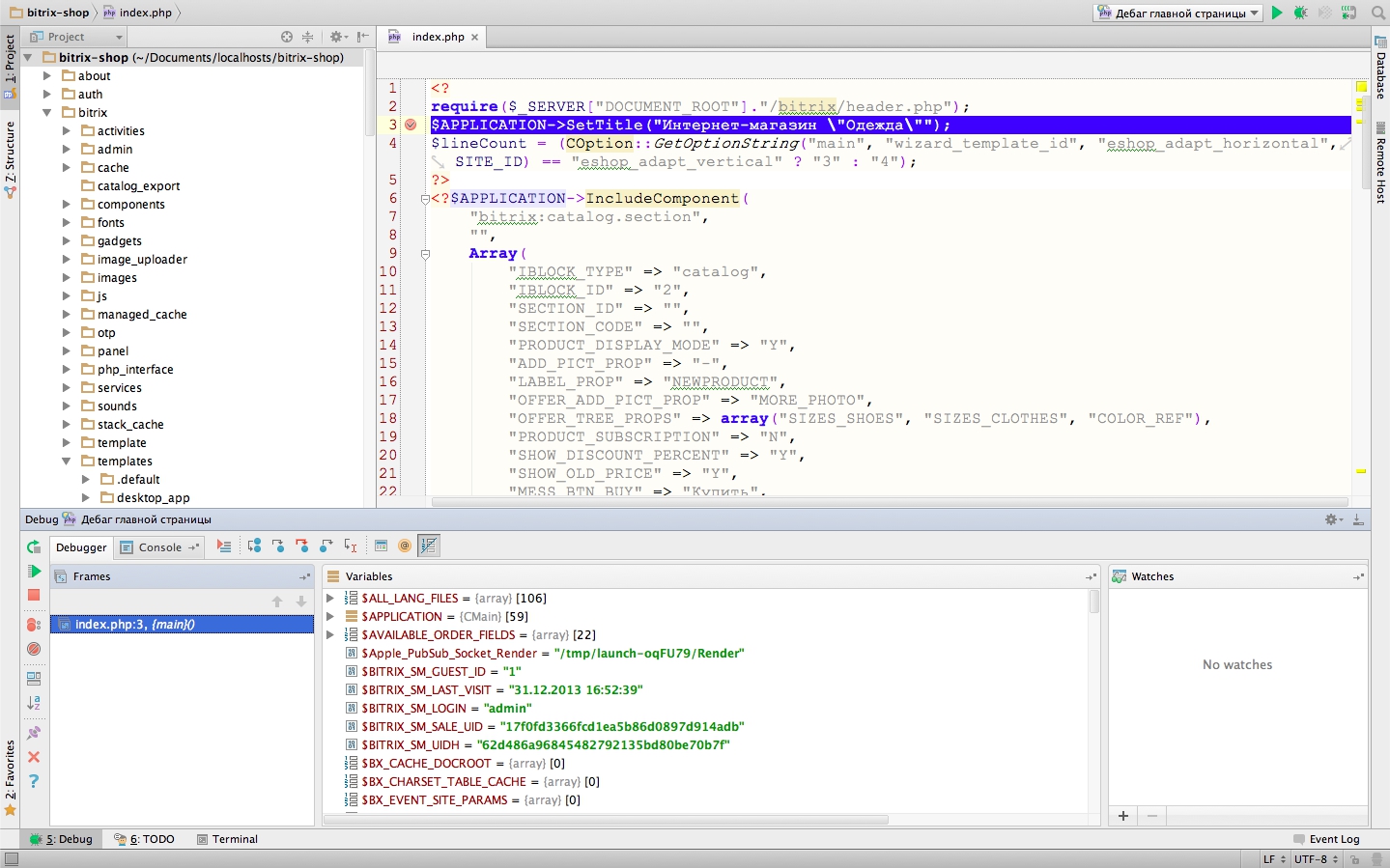This screenshot has height=868, width=1390.
Task: Open the 2: Favorites side panel
Action: coord(10,778)
